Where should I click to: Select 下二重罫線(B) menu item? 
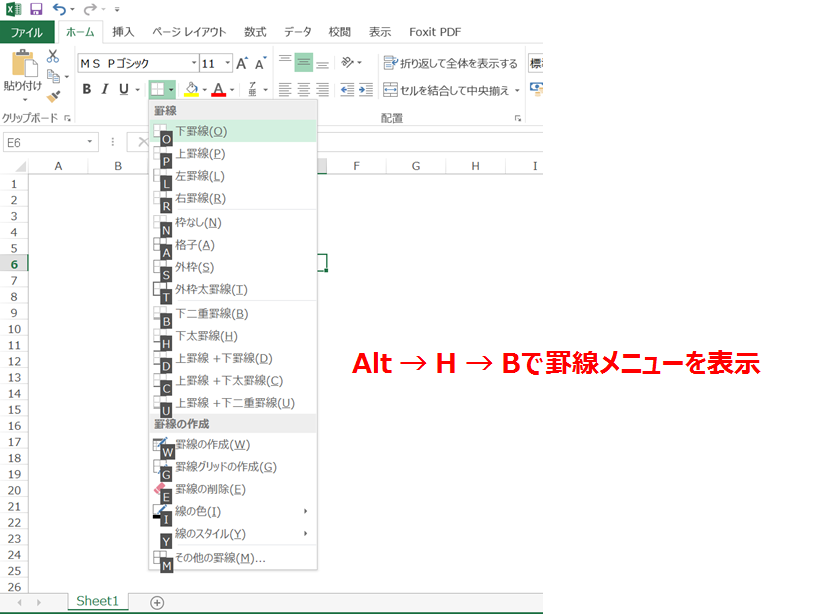coord(233,313)
